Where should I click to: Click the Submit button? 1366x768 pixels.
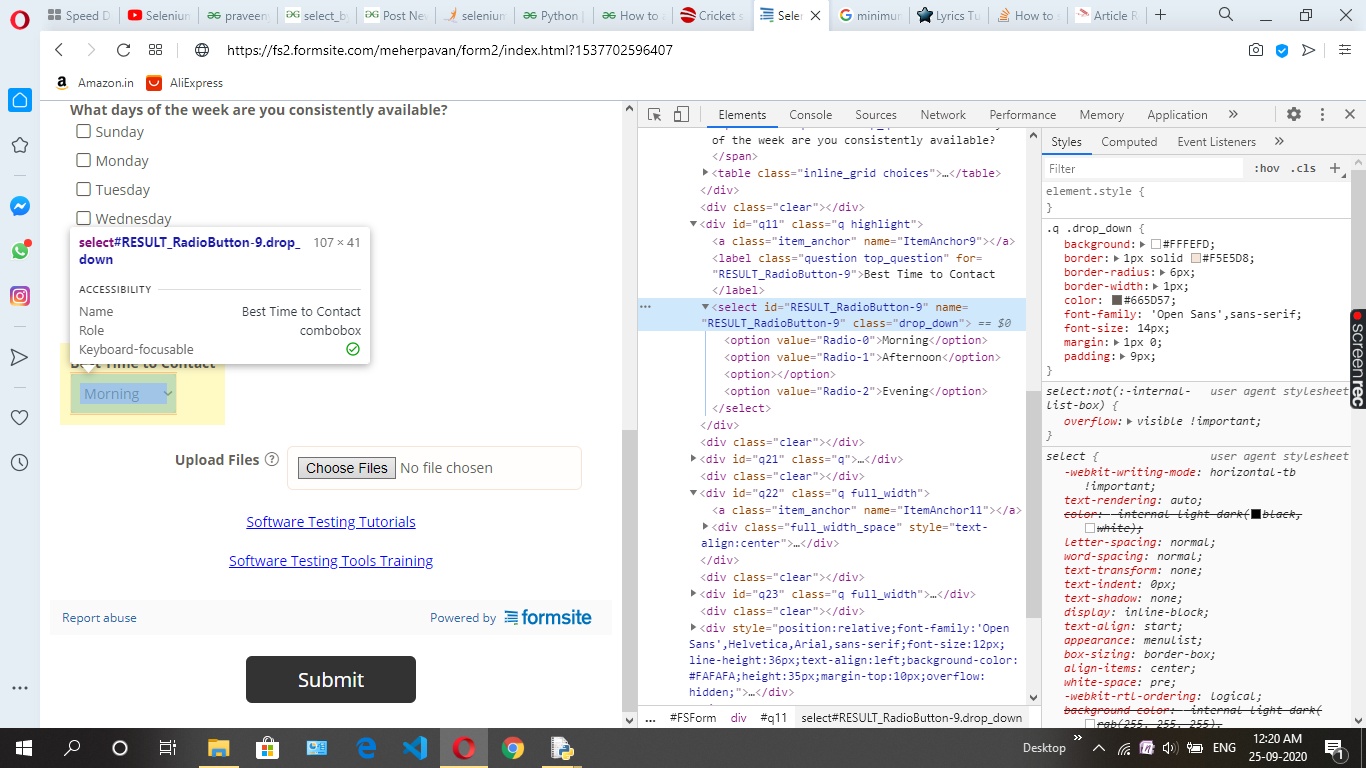[x=331, y=680]
